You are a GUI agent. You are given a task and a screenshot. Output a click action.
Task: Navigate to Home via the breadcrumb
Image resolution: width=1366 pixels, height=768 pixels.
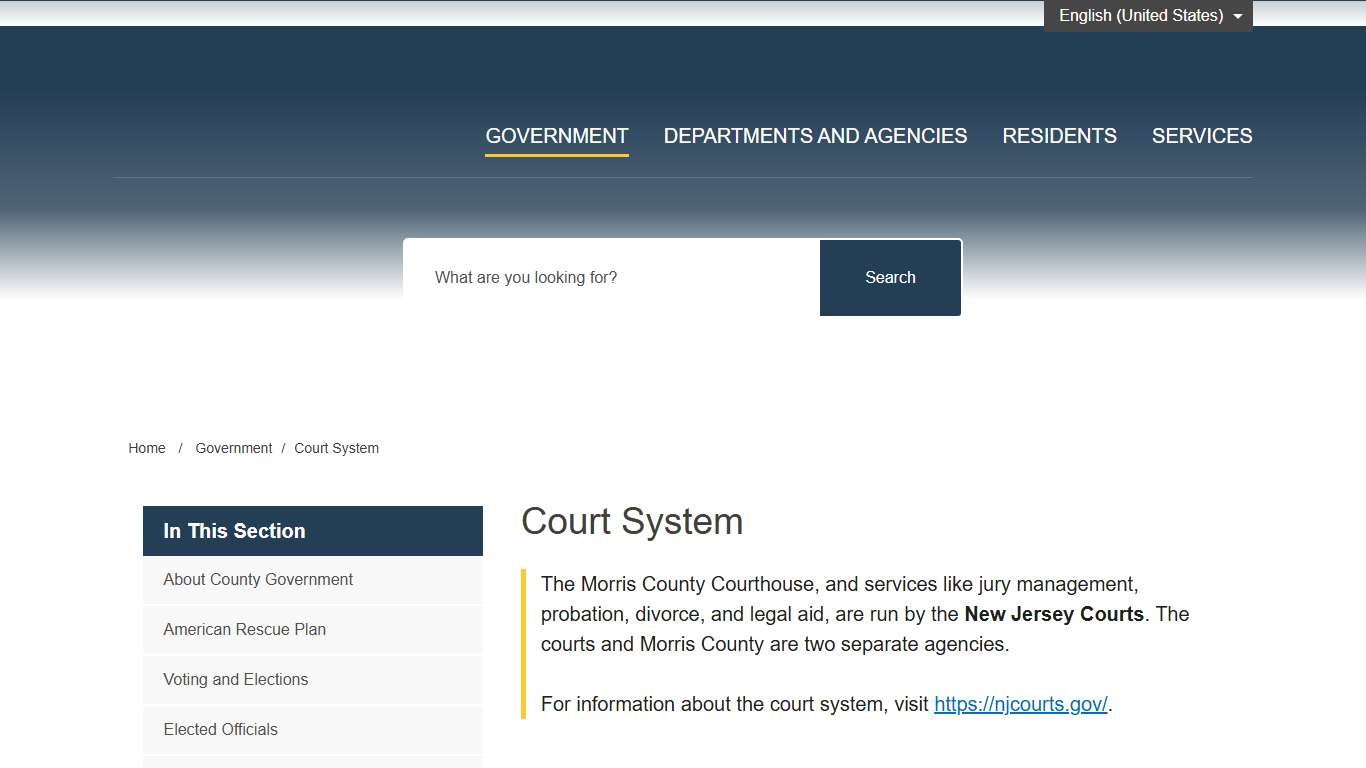(146, 448)
